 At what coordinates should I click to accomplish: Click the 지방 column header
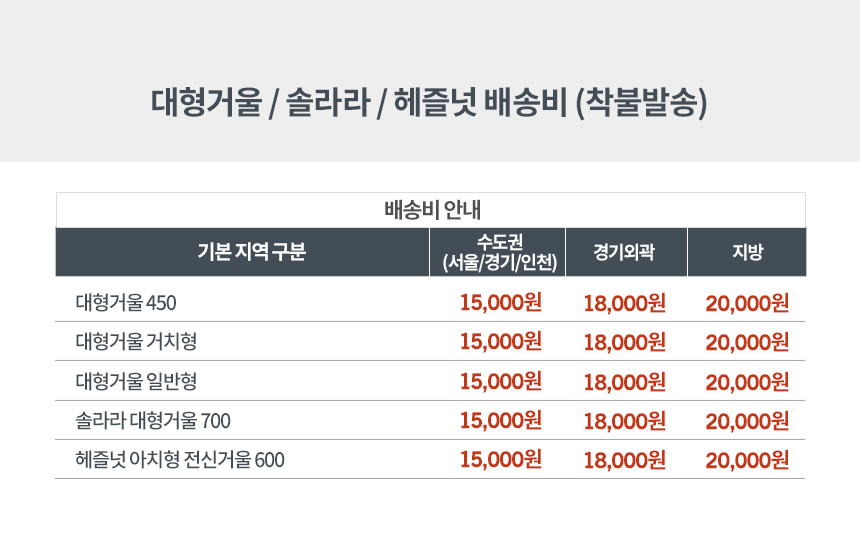747,253
